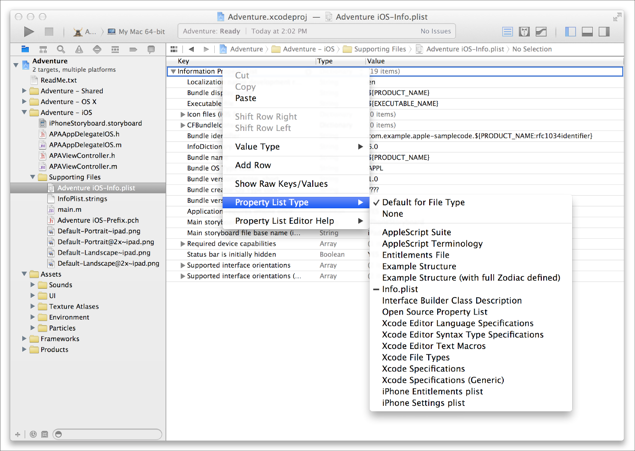Screen dimensions: 635x451
Task: Show the Log navigator
Action: coord(151,49)
